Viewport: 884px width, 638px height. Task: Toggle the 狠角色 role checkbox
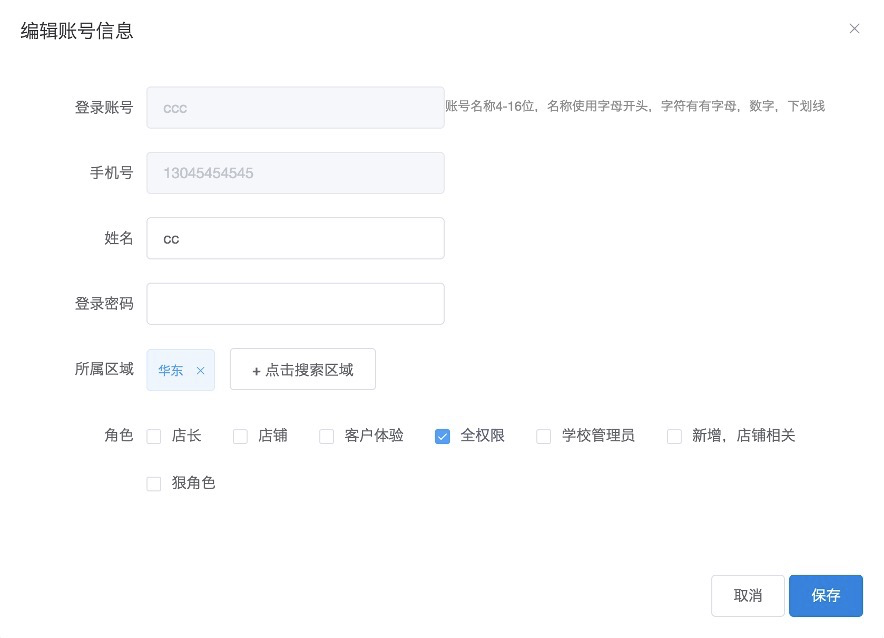point(154,484)
